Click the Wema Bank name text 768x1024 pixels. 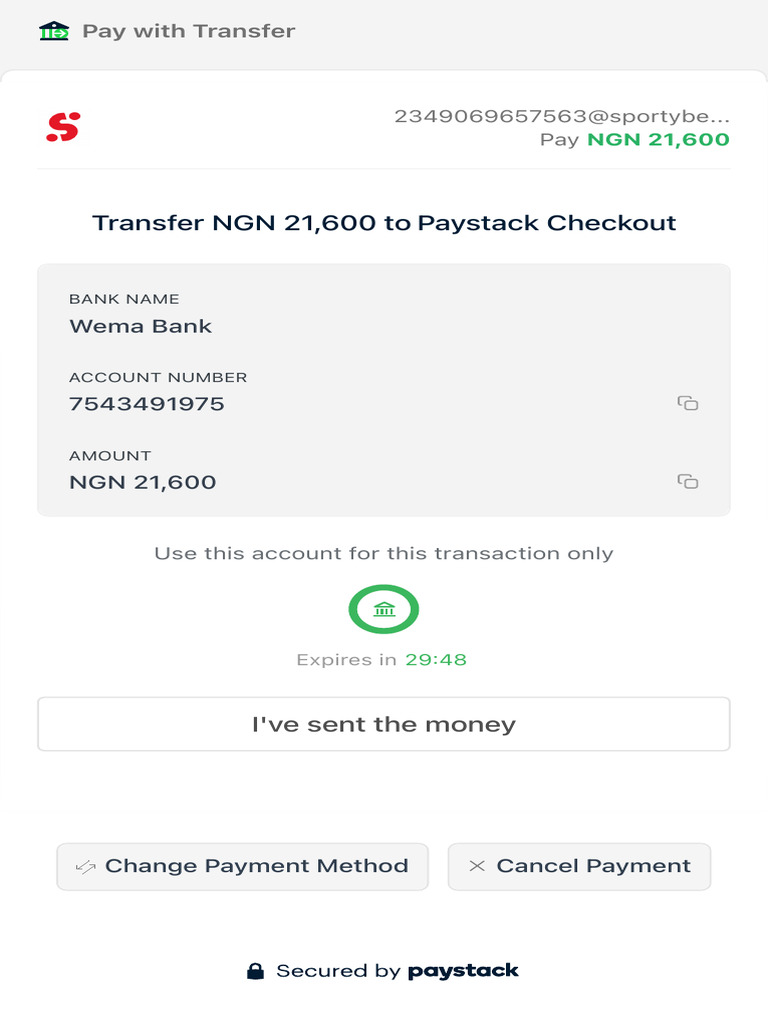(x=140, y=326)
